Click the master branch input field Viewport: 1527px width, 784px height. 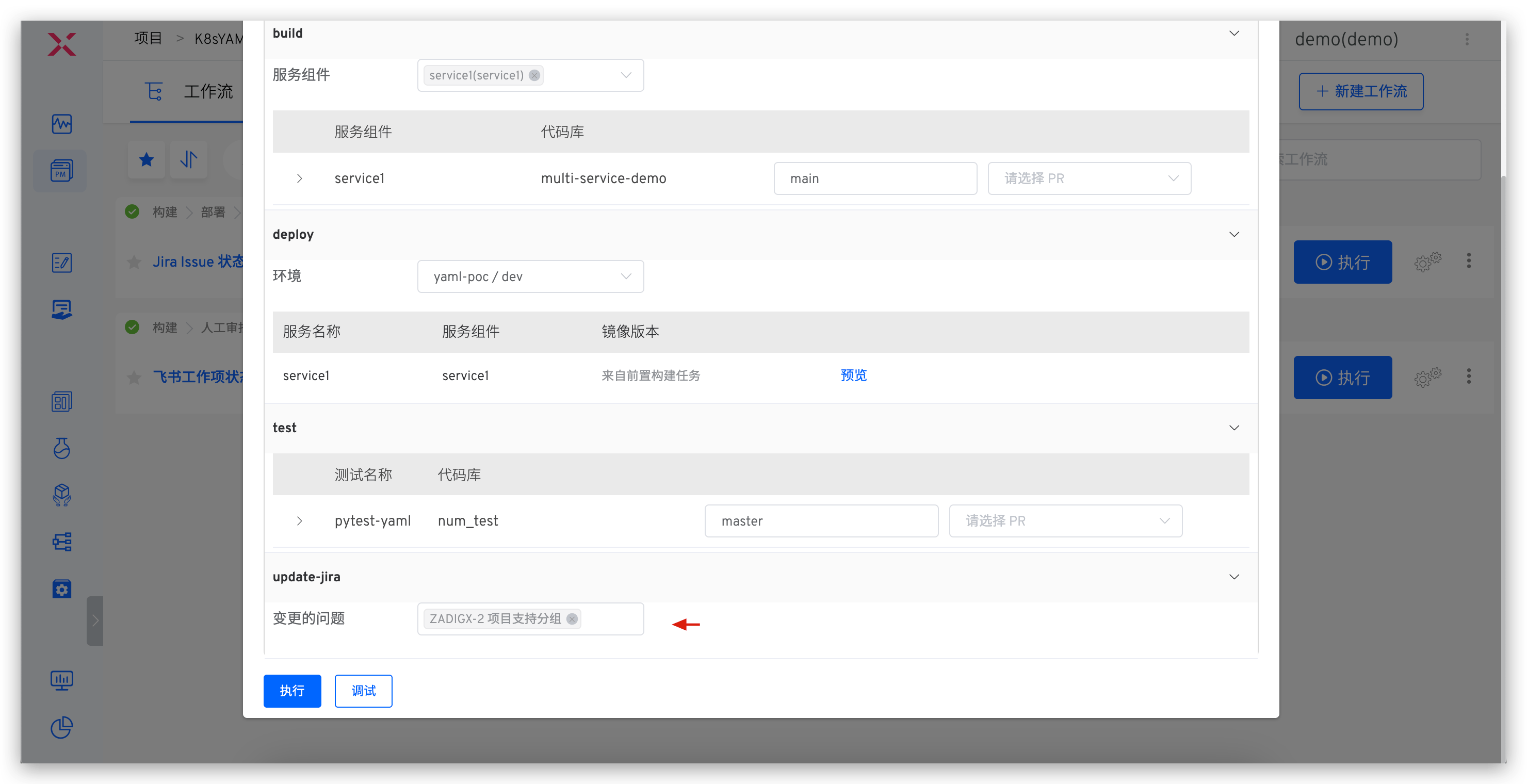(821, 521)
